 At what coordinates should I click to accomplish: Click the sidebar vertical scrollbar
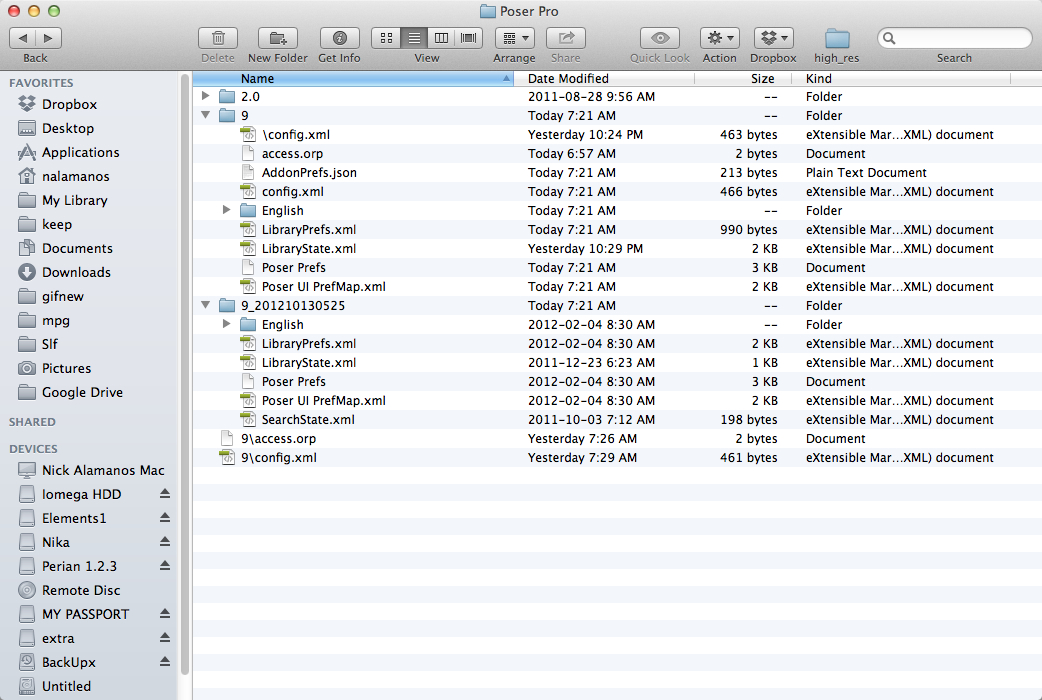pyautogui.click(x=185, y=372)
